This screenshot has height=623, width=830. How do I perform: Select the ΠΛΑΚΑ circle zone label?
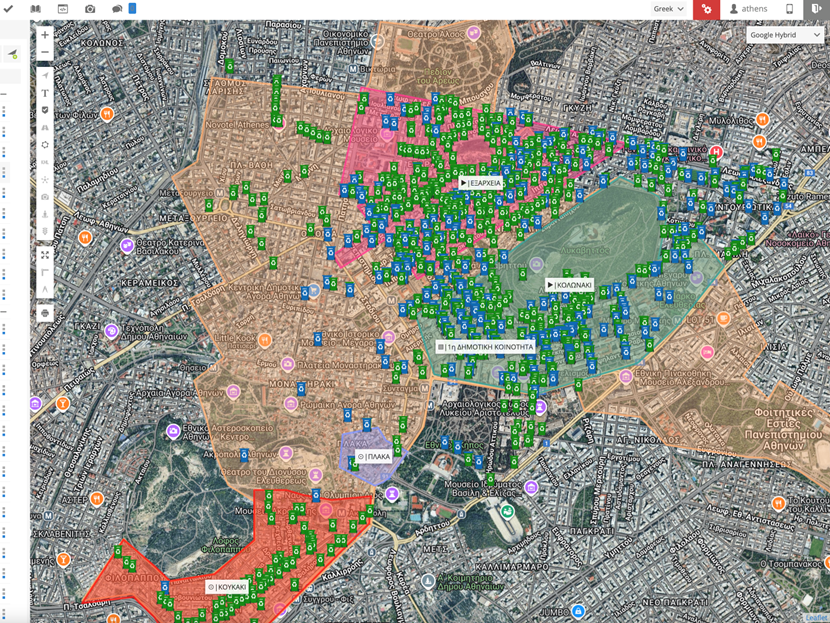coord(374,456)
